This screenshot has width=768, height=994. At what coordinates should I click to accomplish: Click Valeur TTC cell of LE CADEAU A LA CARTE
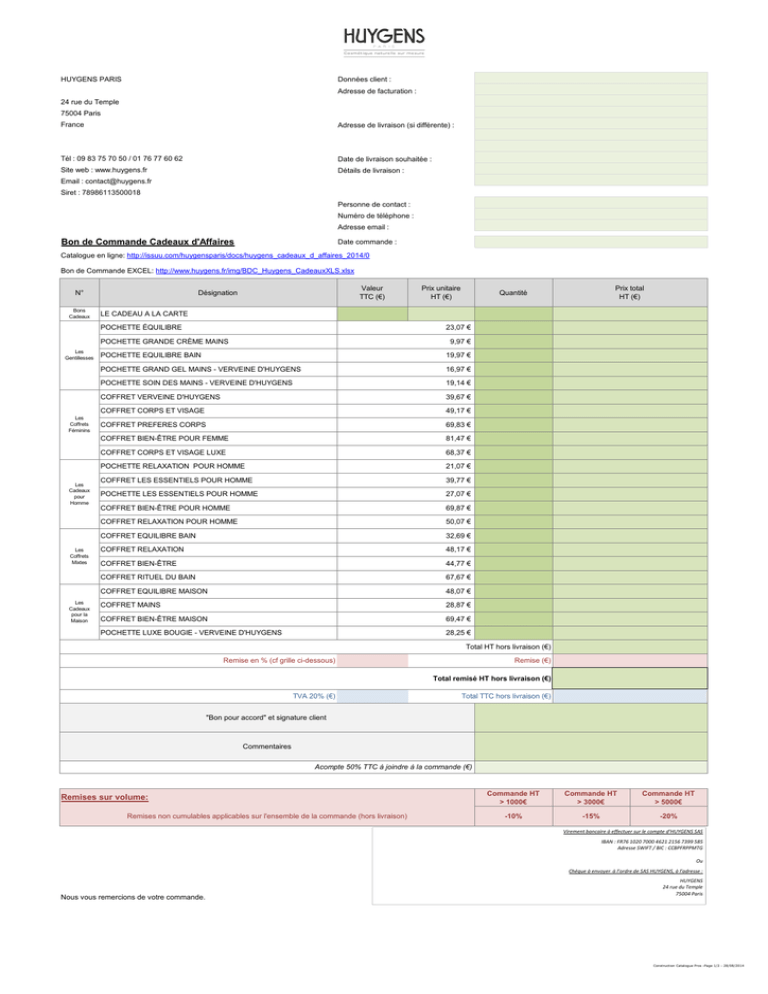pos(372,314)
